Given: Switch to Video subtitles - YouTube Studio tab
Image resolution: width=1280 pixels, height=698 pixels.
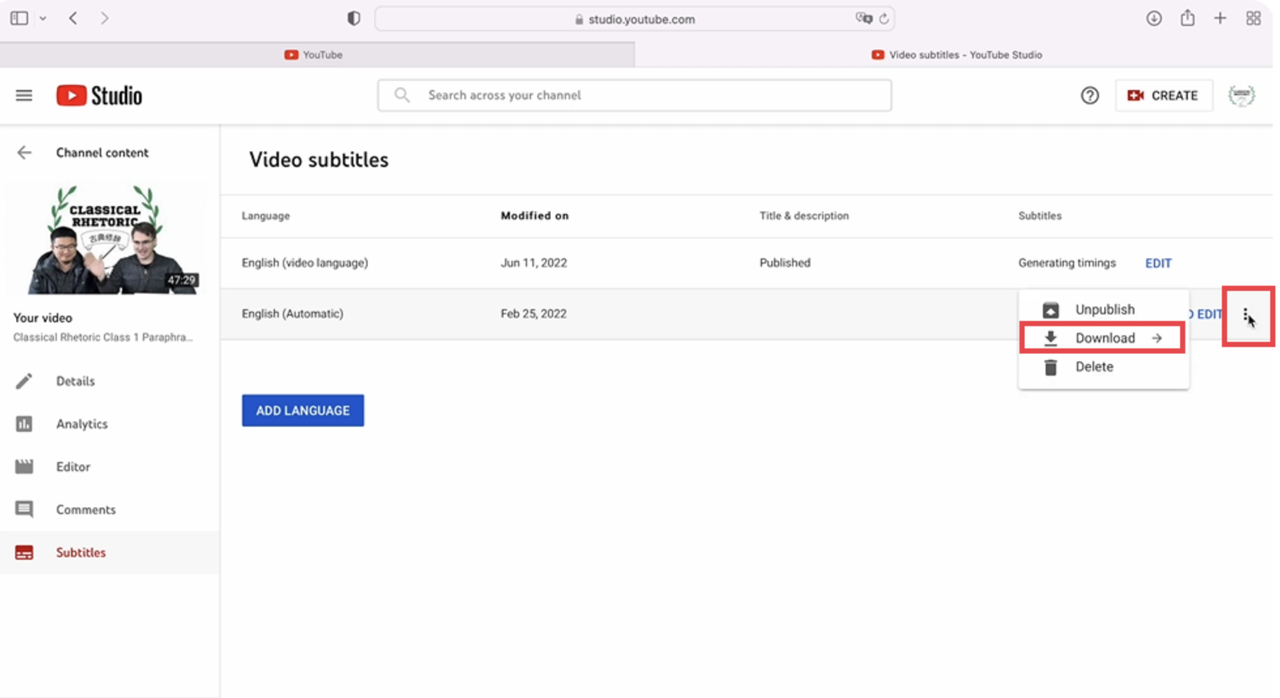Looking at the screenshot, I should pos(957,55).
